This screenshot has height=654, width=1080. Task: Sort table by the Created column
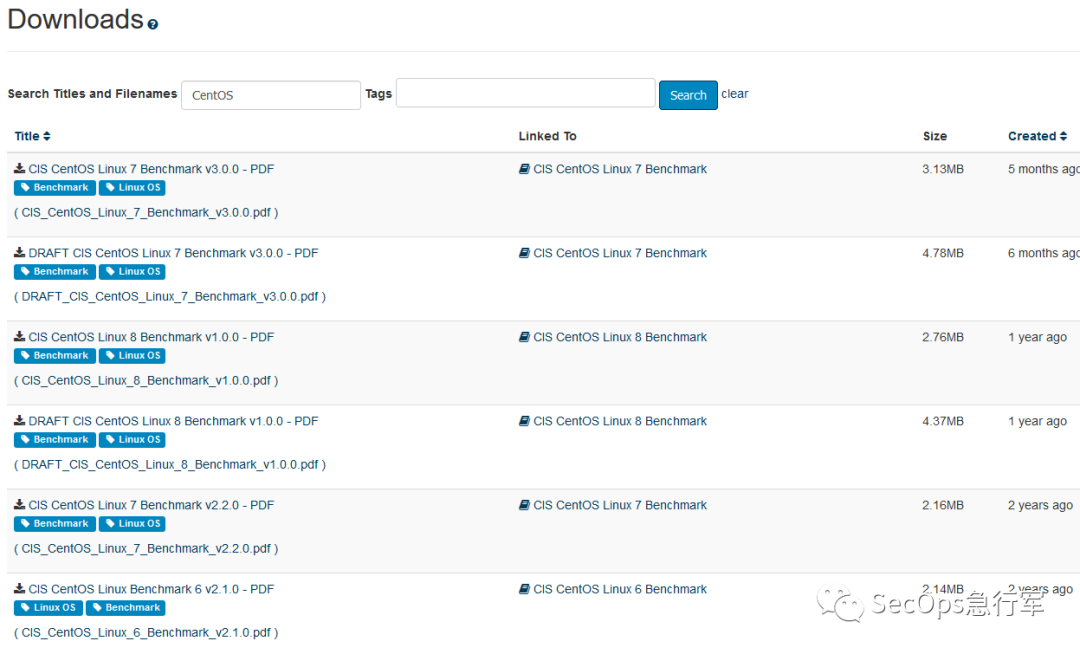tap(1037, 136)
